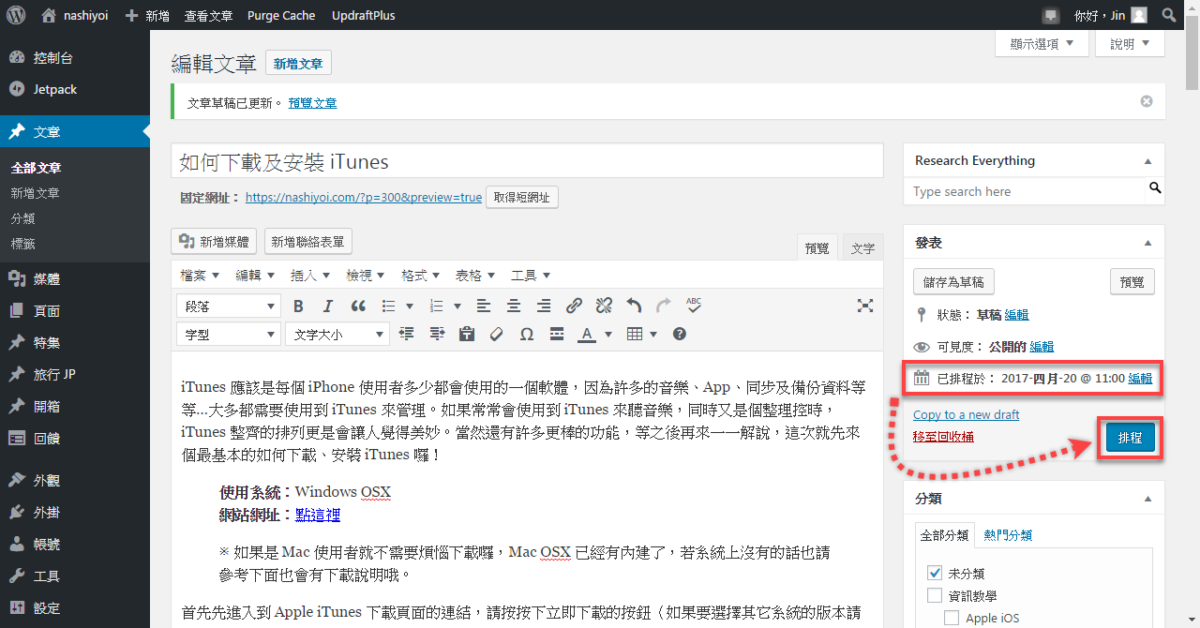Click the 排程 schedule button

[x=1131, y=438]
